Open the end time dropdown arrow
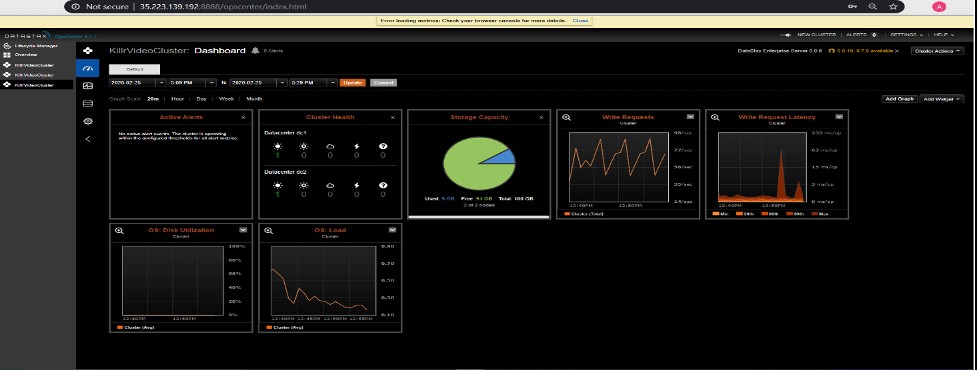The image size is (977, 370). (333, 82)
